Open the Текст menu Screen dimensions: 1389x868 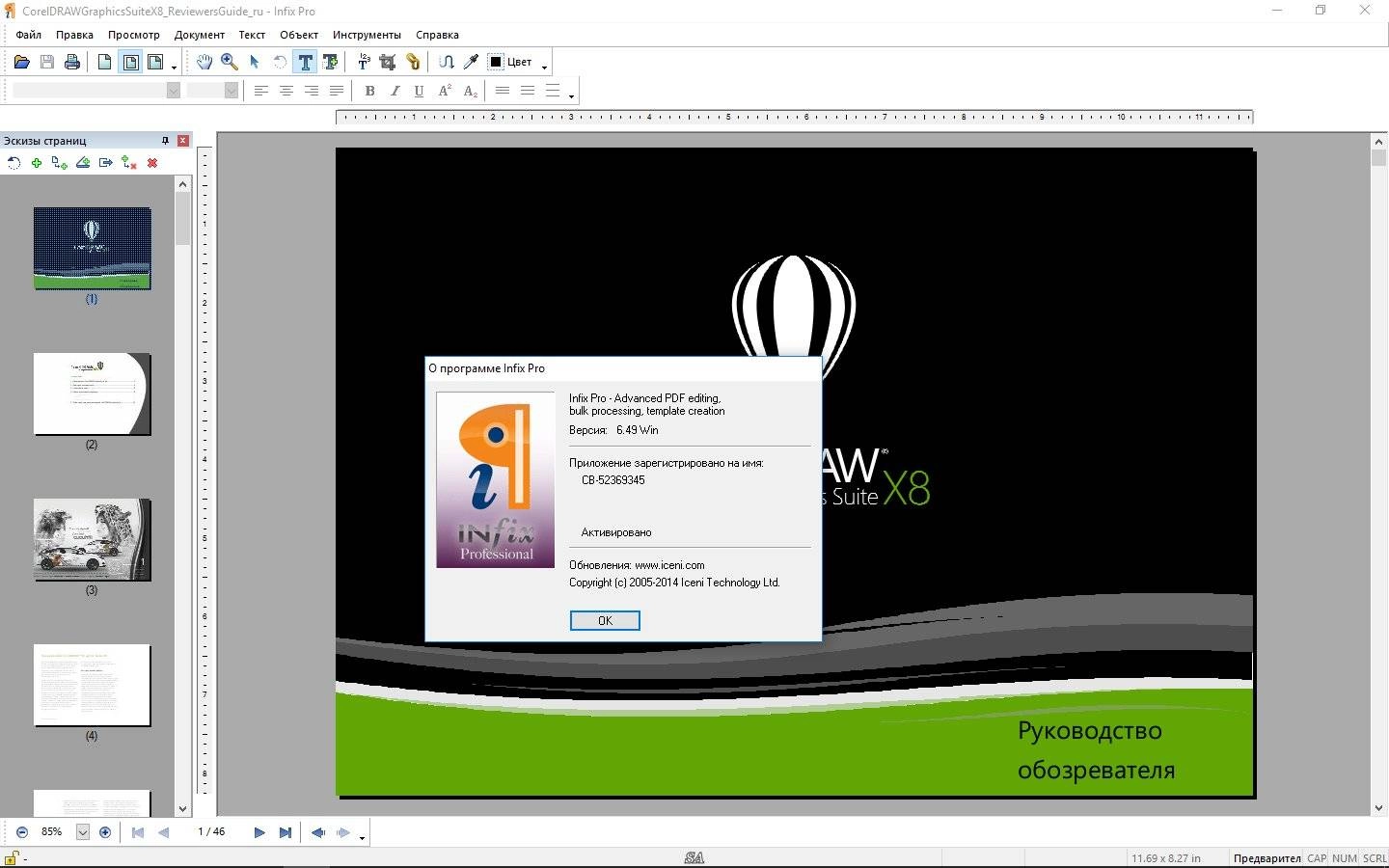252,35
